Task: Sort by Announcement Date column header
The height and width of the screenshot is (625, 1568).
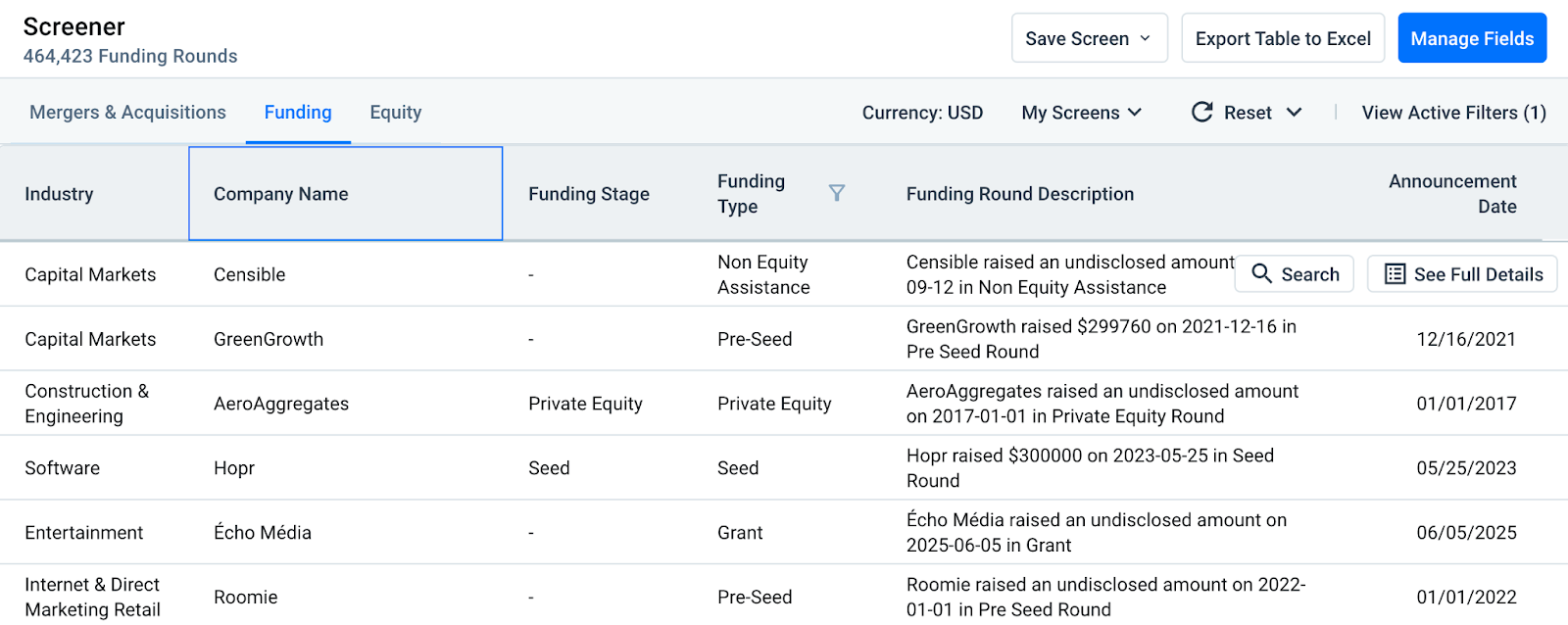Action: (1451, 194)
